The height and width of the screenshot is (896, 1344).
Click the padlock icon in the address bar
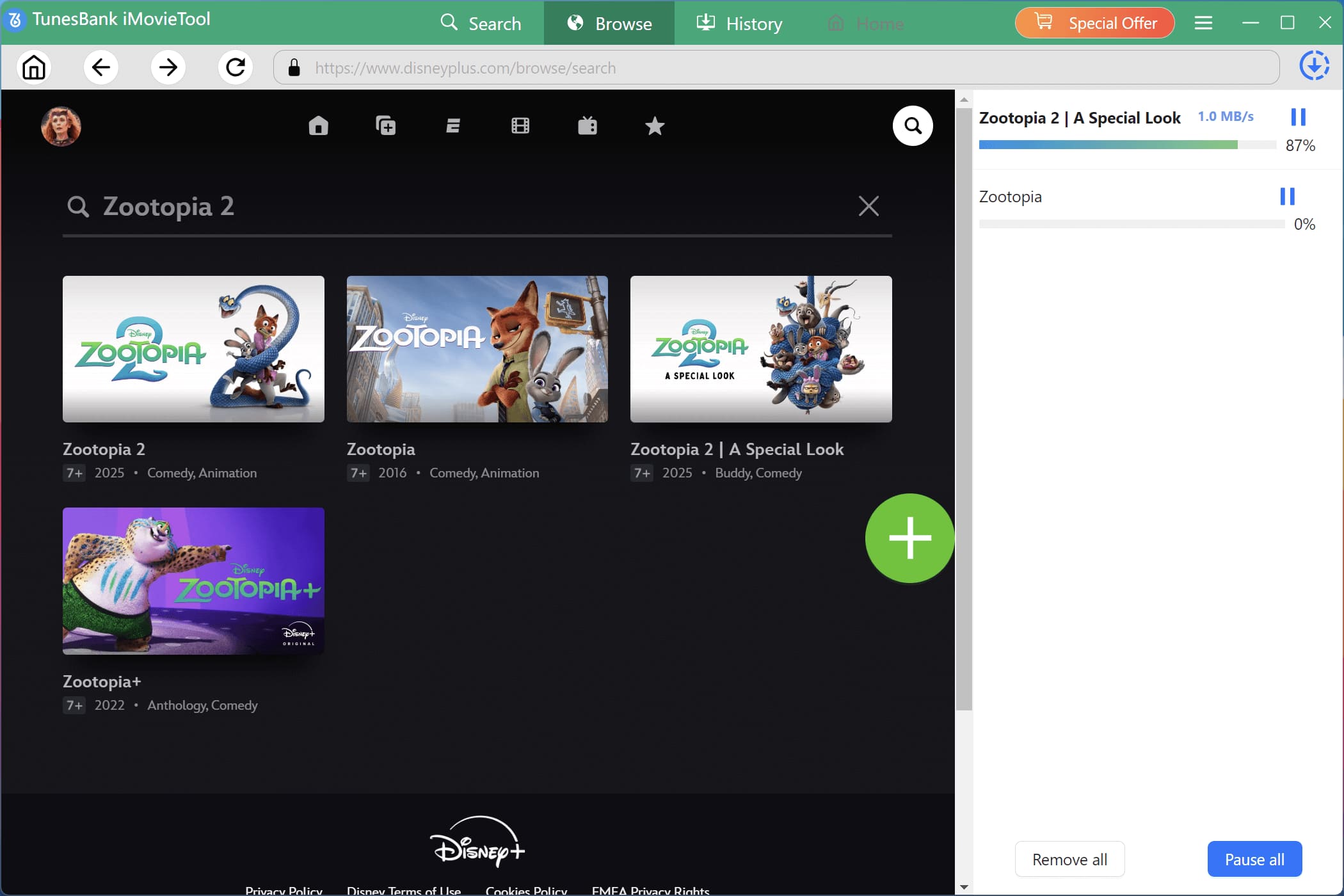[x=294, y=67]
